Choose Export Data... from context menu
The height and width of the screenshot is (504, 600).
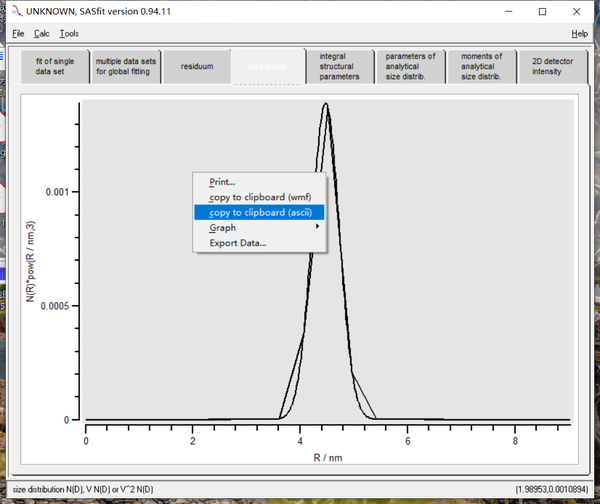pyautogui.click(x=260, y=243)
